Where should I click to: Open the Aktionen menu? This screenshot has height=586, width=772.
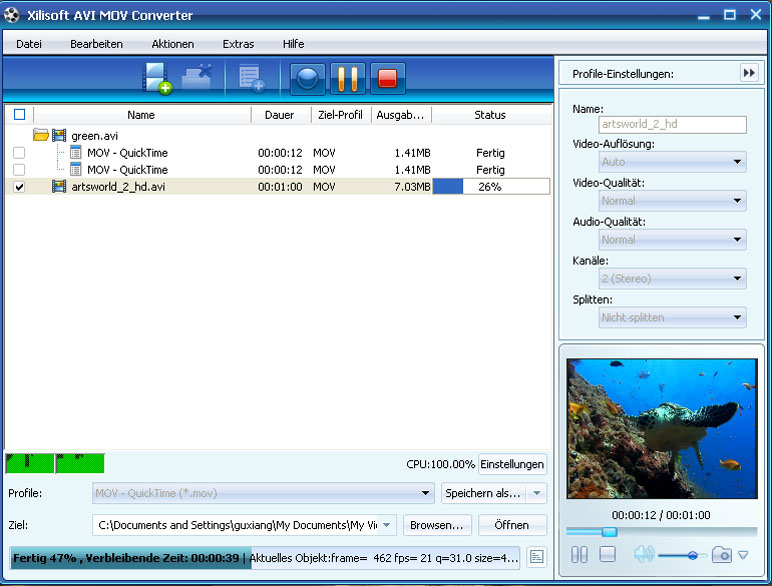[173, 44]
